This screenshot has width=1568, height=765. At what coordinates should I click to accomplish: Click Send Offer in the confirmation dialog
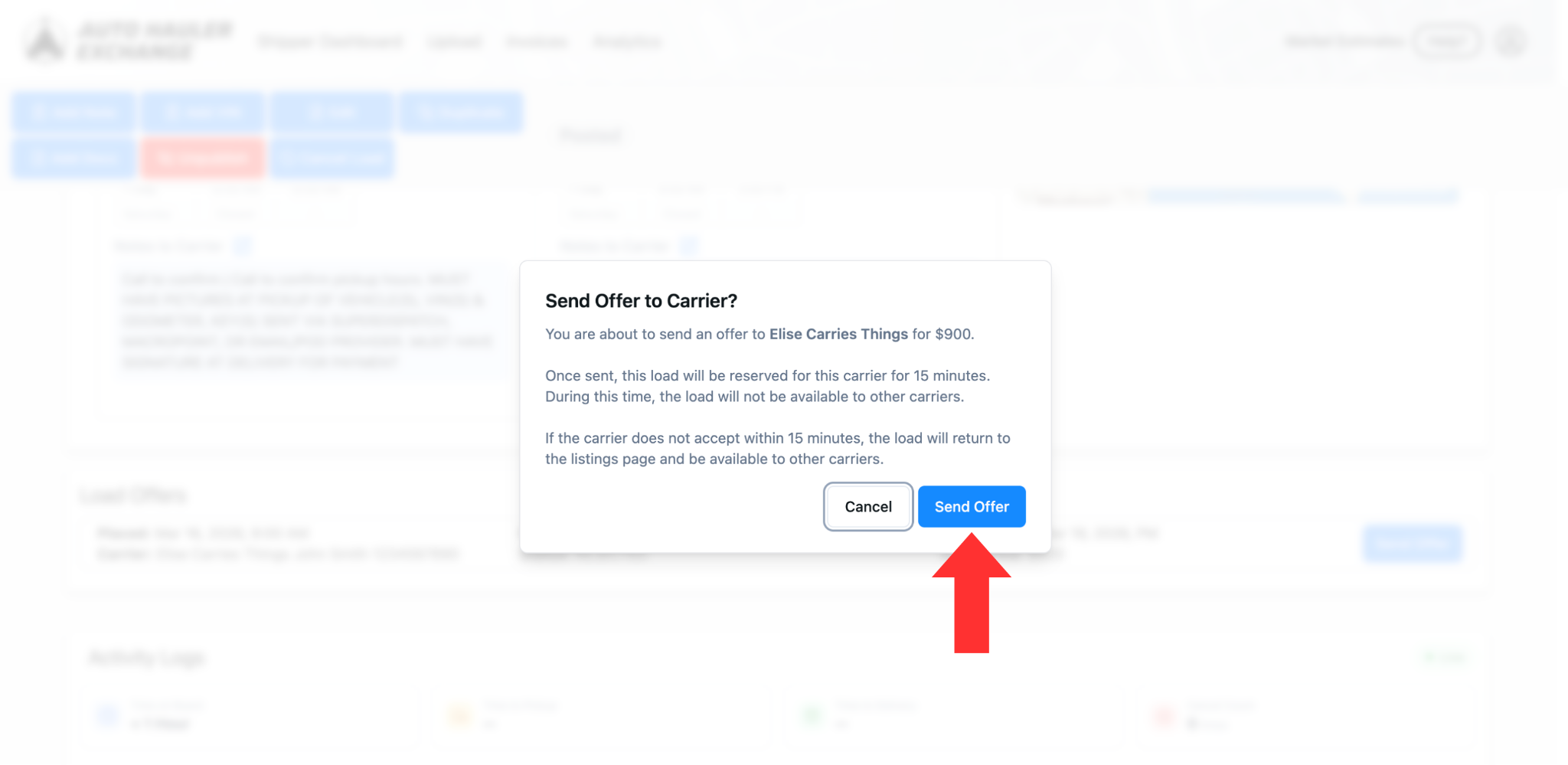pyautogui.click(x=971, y=507)
